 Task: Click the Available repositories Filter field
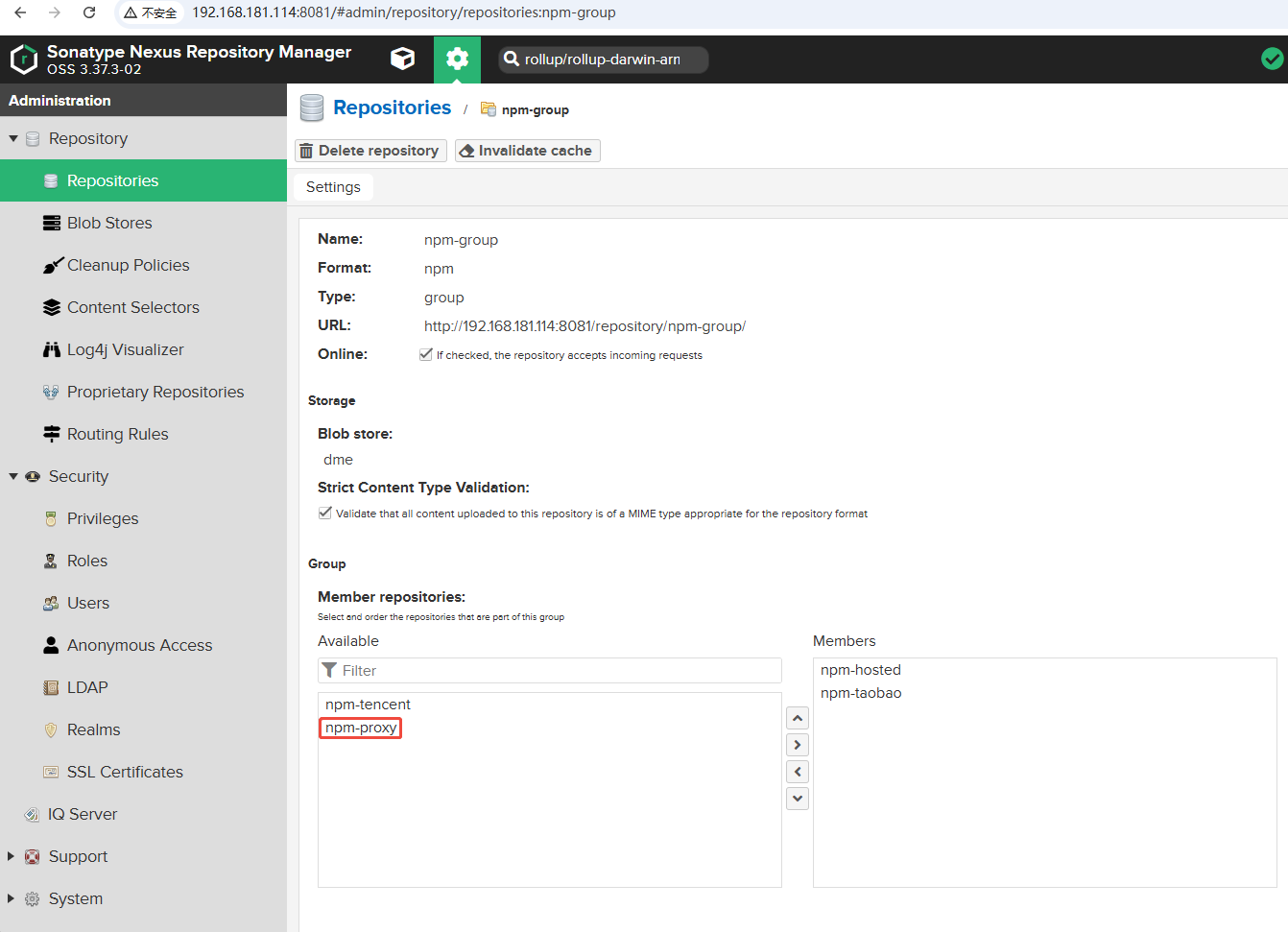pos(557,670)
